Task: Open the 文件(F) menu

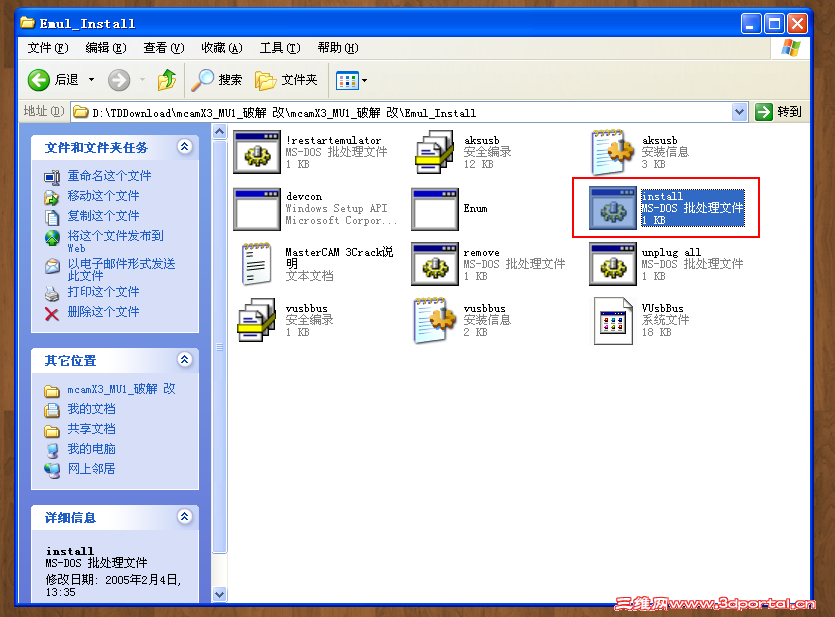Action: [48, 48]
